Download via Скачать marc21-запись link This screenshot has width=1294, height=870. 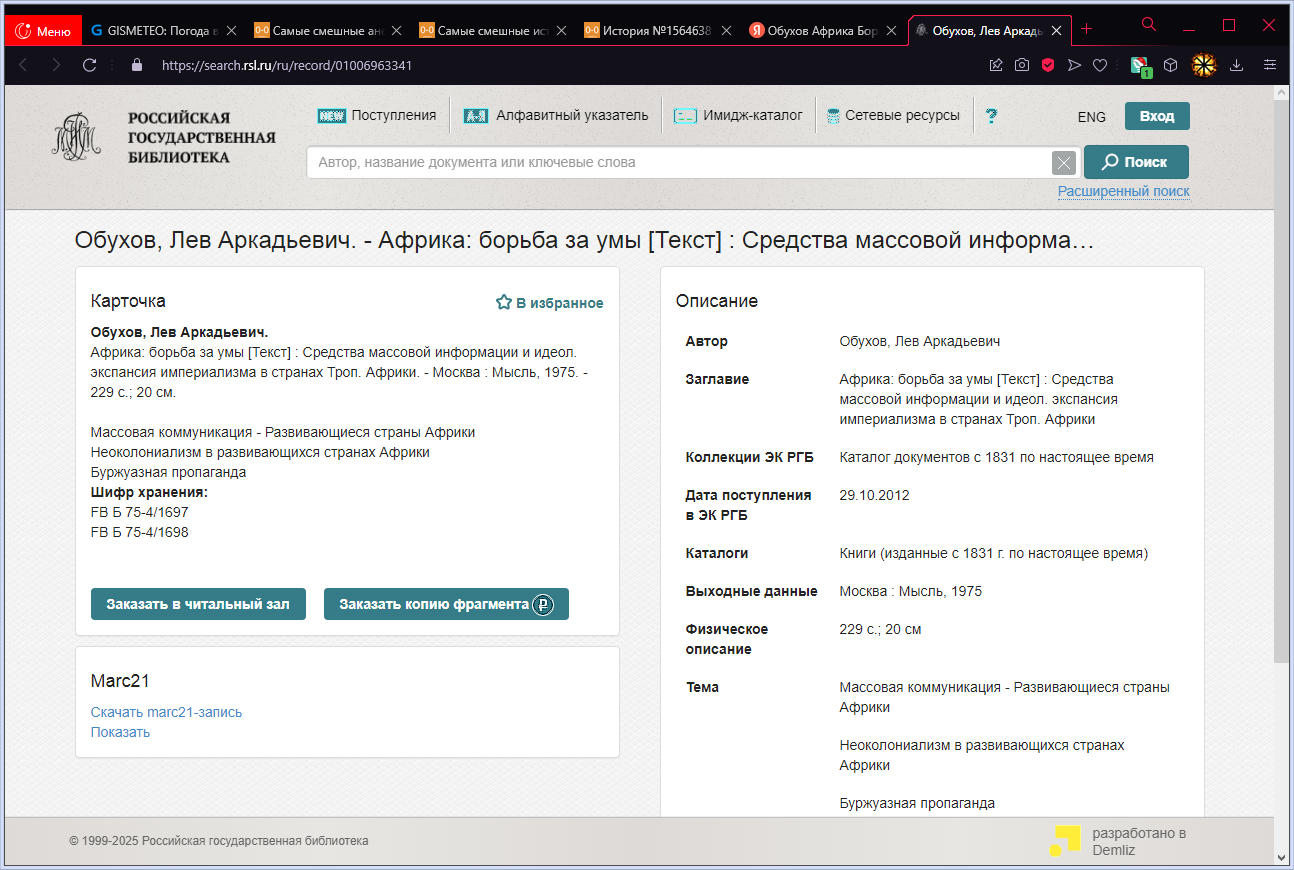point(166,712)
